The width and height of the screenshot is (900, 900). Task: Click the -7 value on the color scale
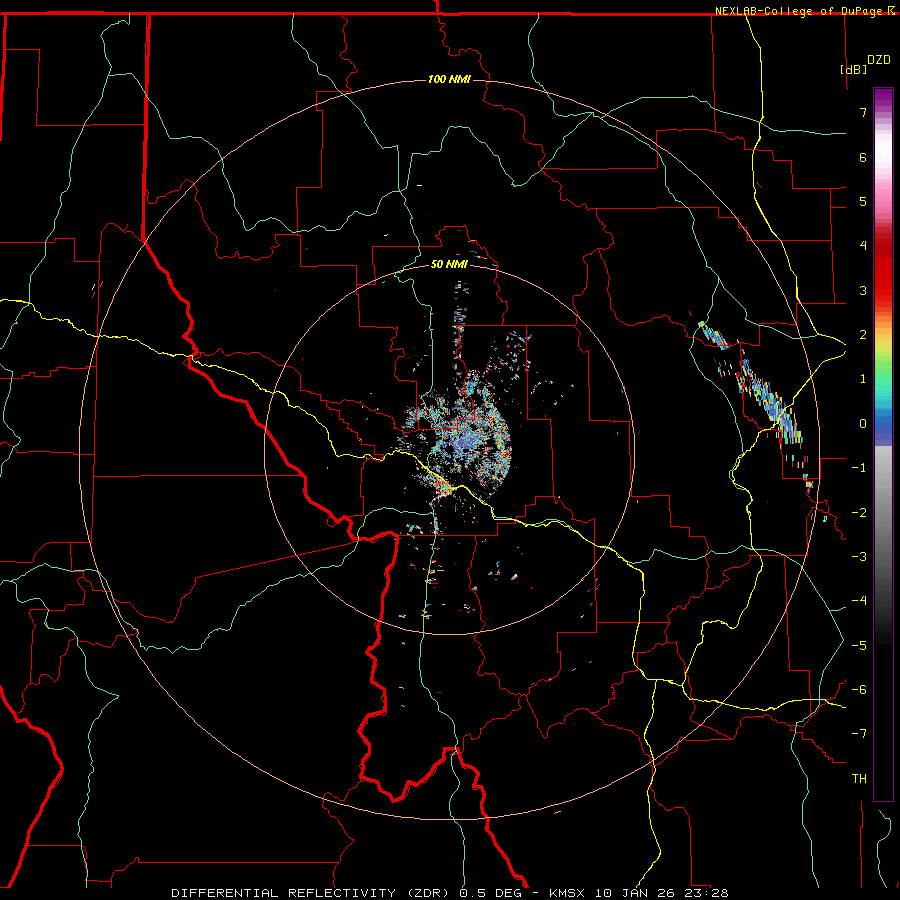(x=859, y=734)
